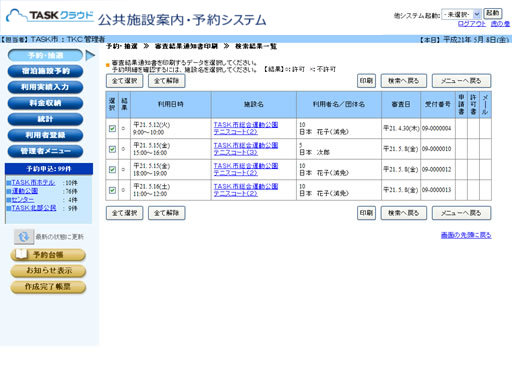This screenshot has height=384, width=512.
Task: Open the 他システム起動 dropdown
Action: [461, 14]
